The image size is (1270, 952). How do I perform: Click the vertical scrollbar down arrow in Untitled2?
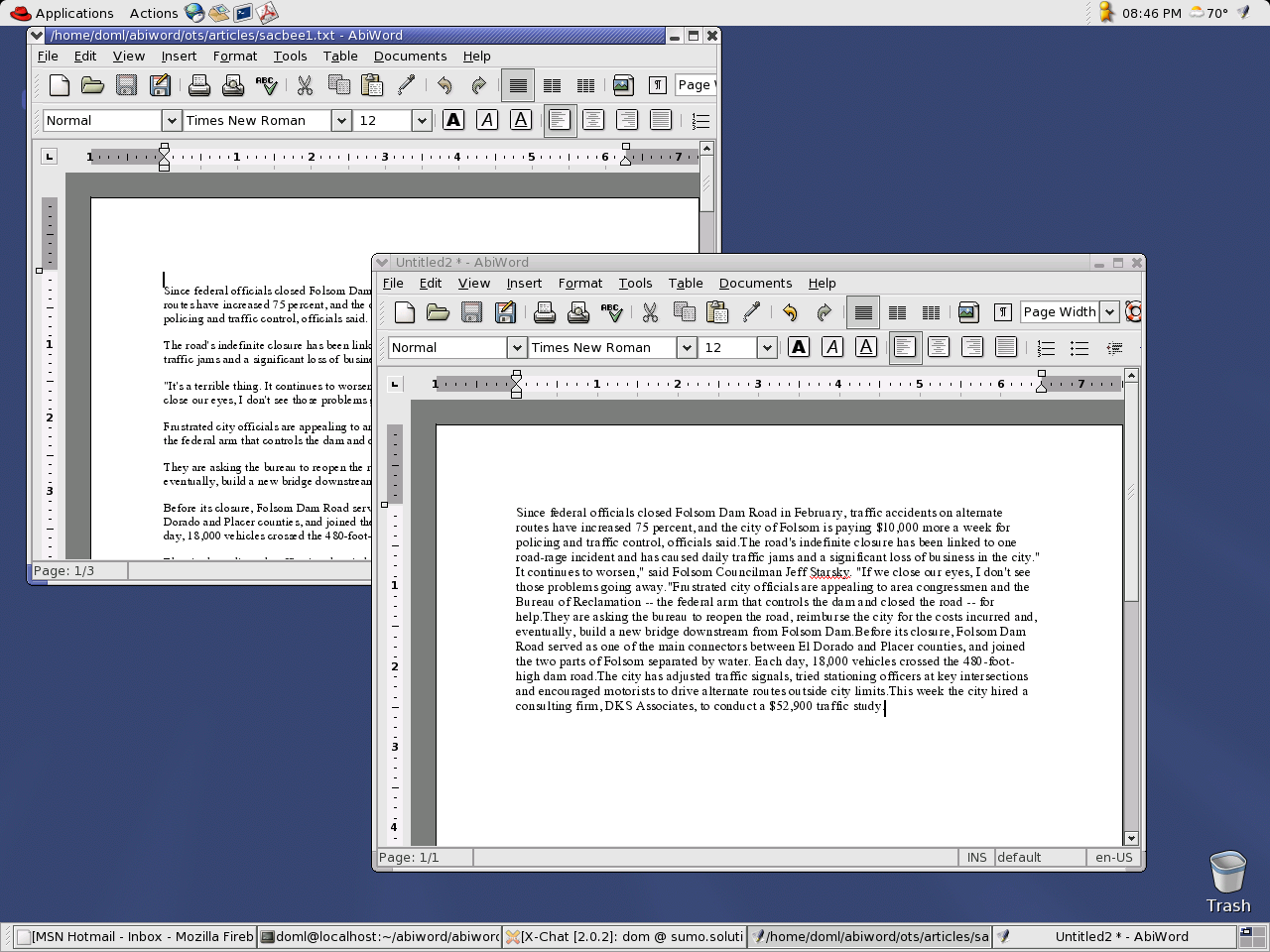[x=1130, y=838]
